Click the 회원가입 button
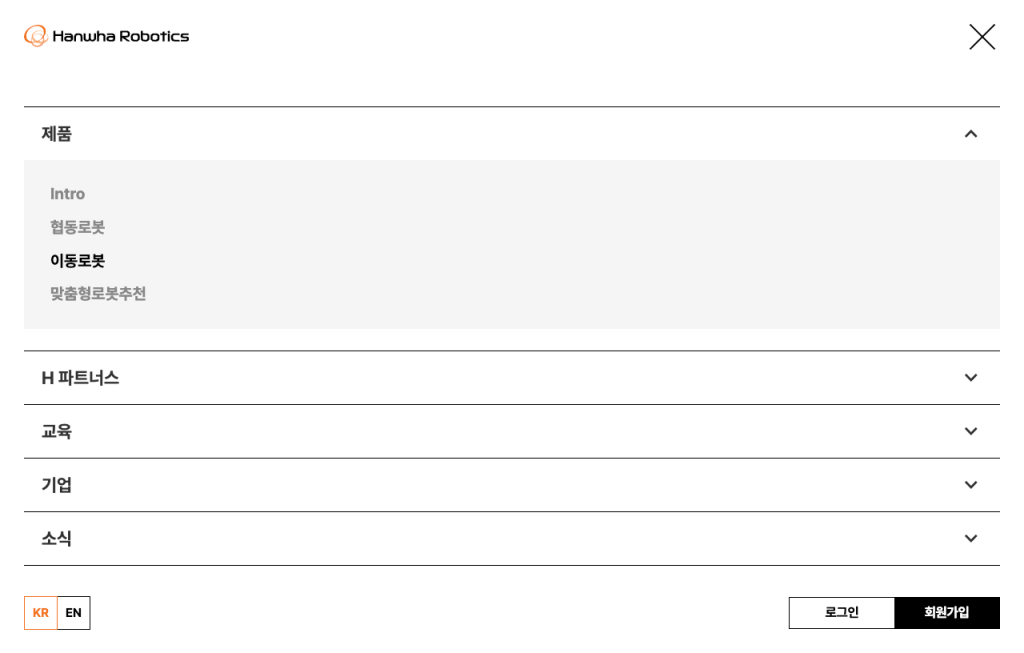The image size is (1024, 653). point(946,613)
